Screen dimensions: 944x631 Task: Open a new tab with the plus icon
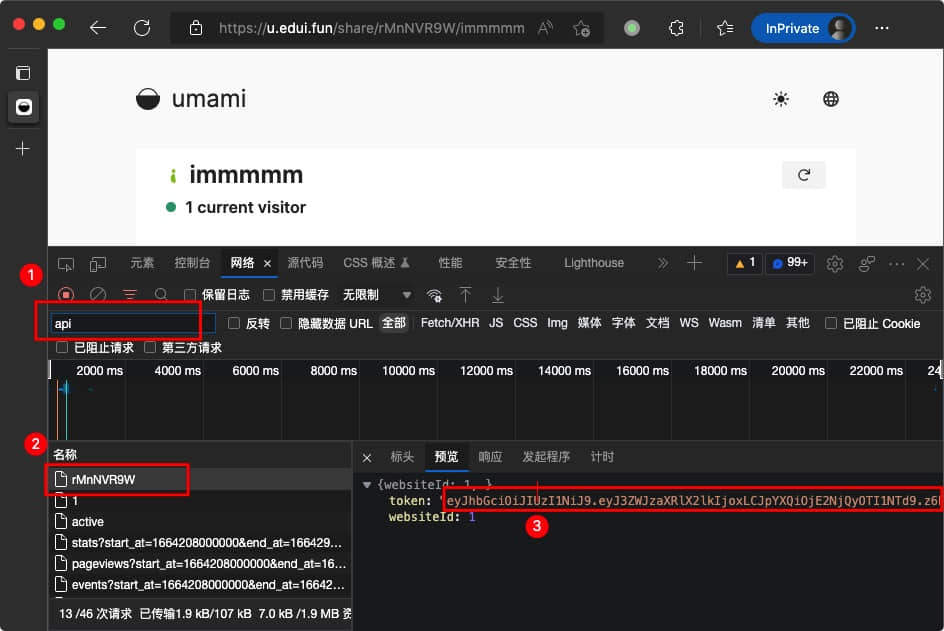[23, 148]
